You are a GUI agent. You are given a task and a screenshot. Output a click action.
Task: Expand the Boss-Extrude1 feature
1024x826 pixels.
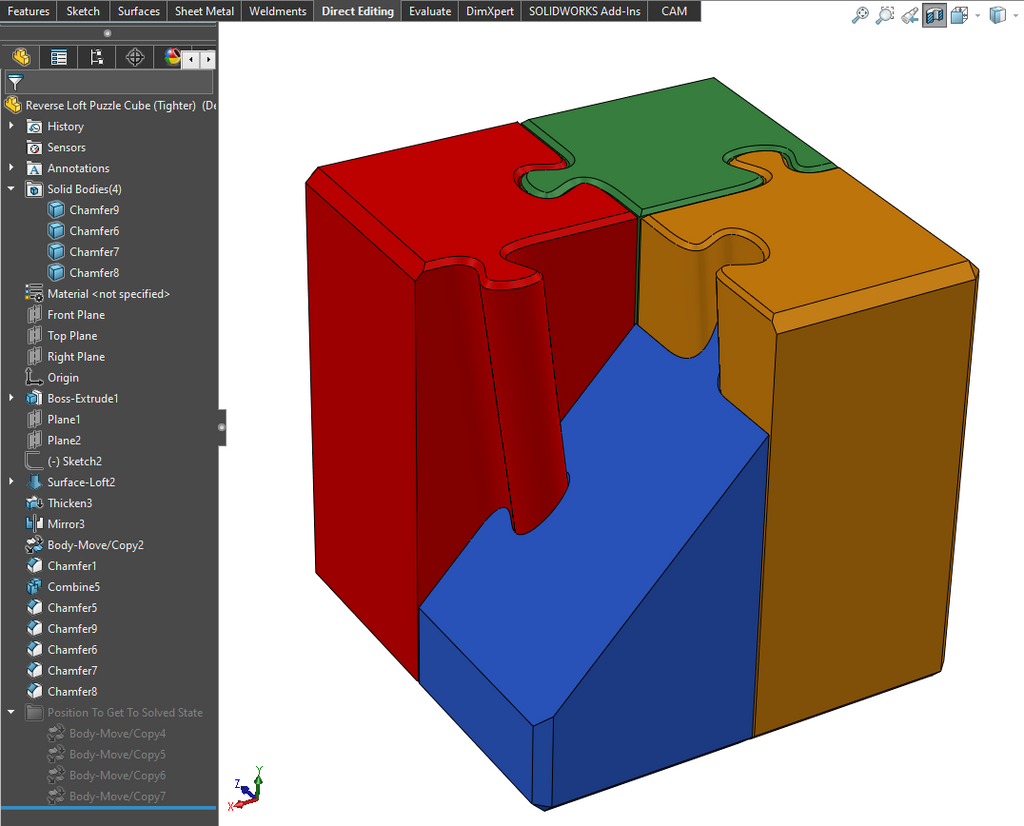(x=11, y=398)
